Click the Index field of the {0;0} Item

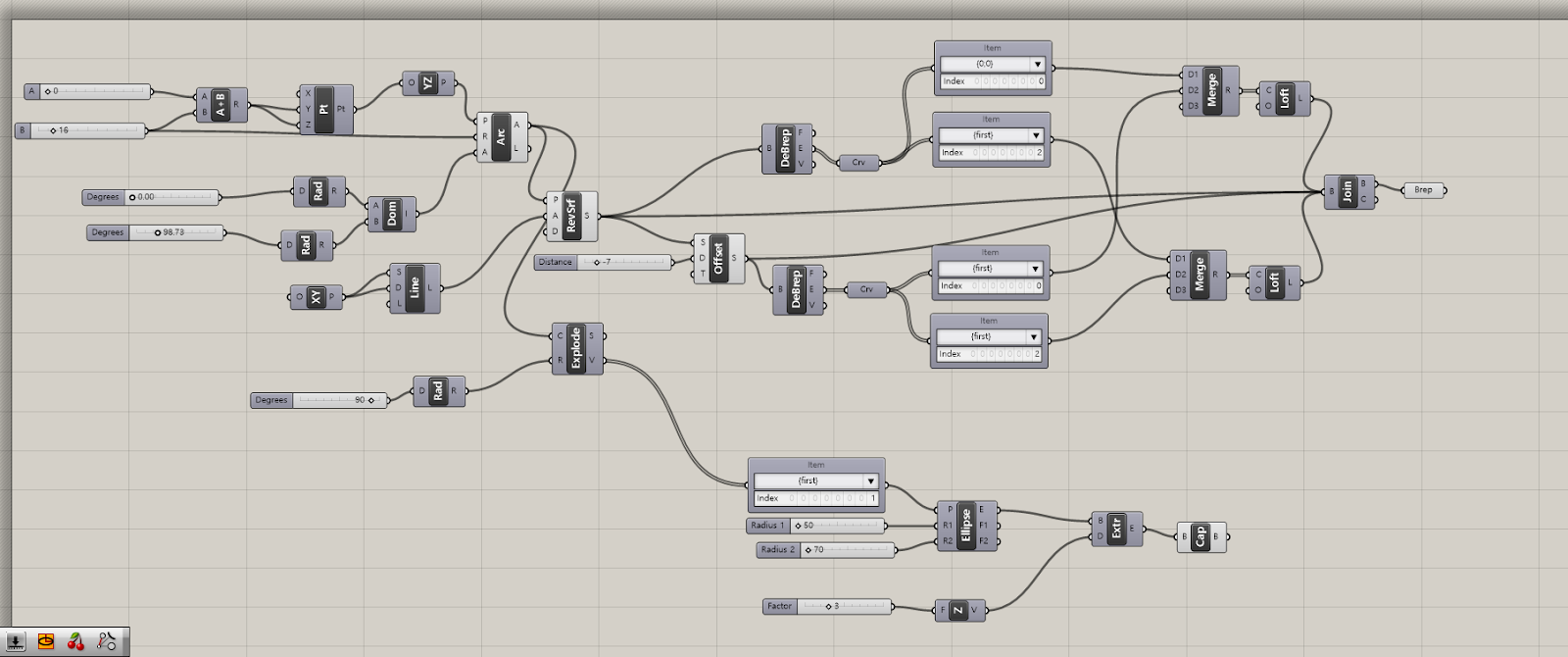993,81
